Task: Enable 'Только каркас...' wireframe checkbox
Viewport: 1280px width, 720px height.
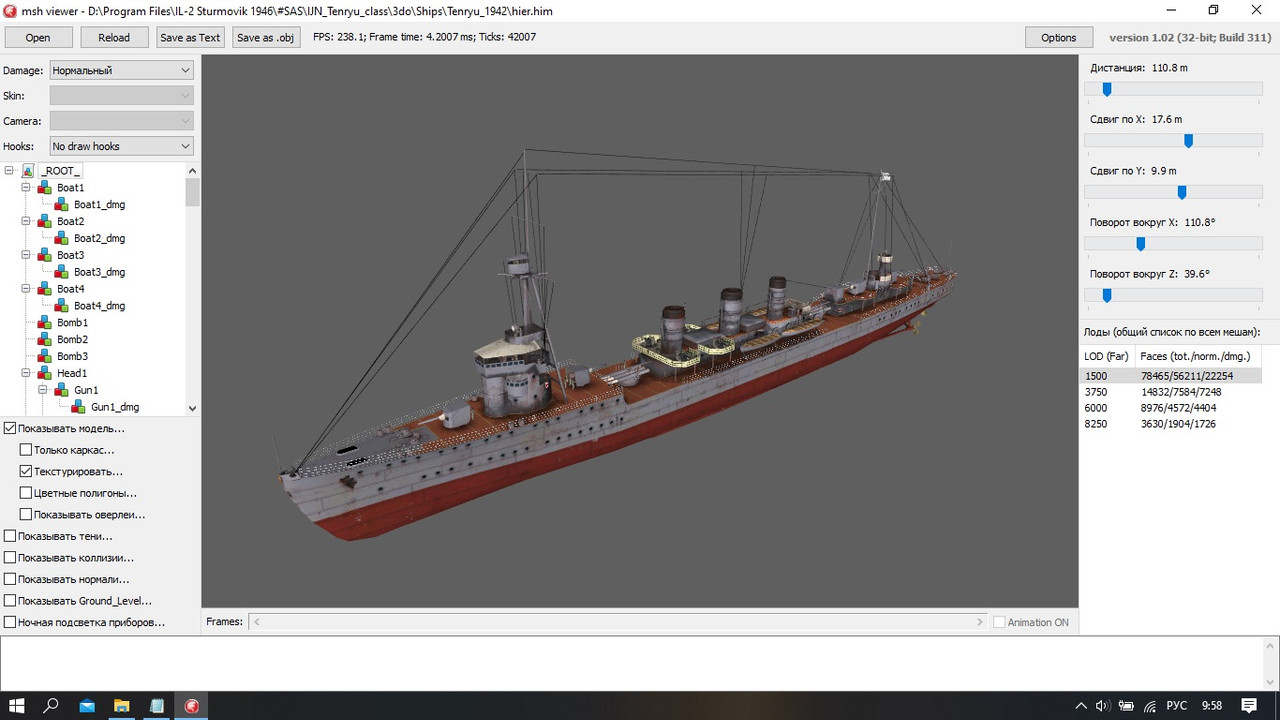Action: [26, 450]
